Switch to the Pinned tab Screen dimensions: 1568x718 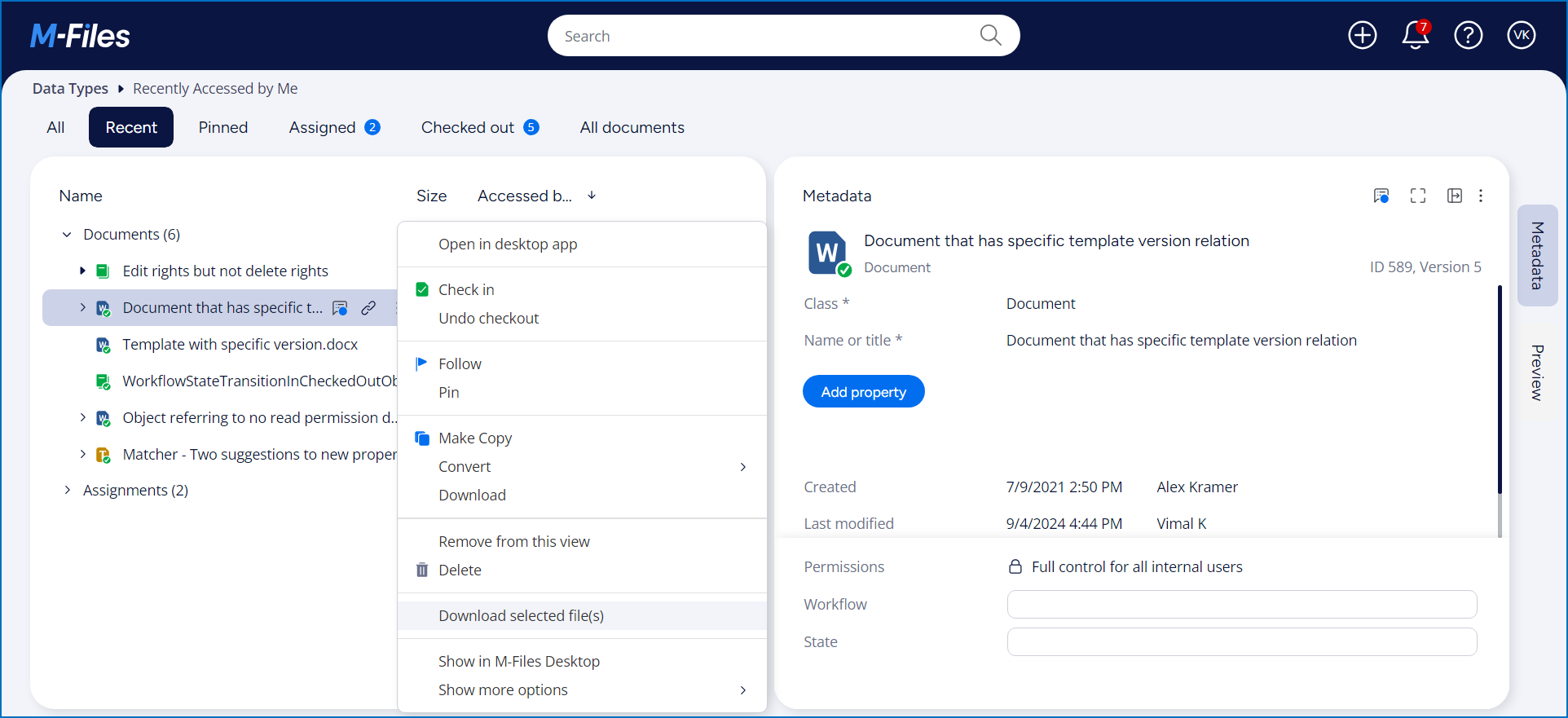point(223,127)
